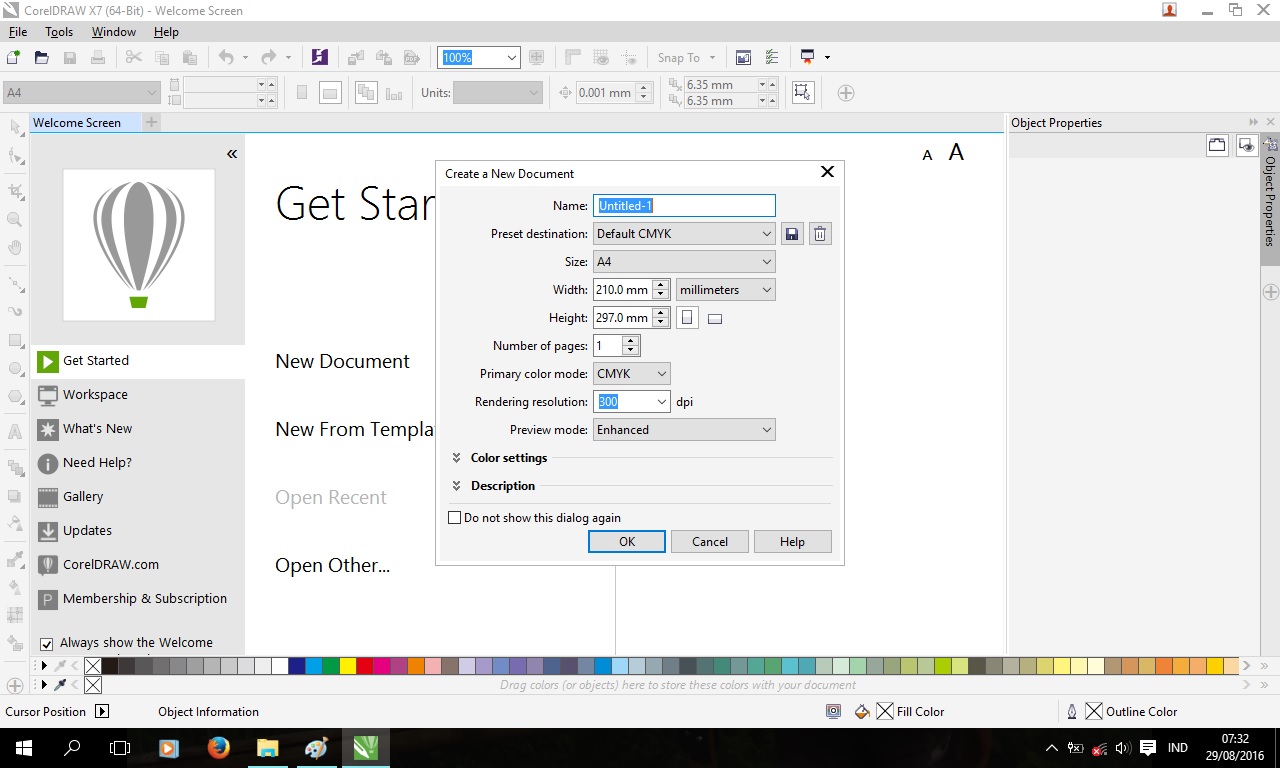Click the Width field showing 210.0 mm
1280x768 pixels.
click(x=623, y=290)
